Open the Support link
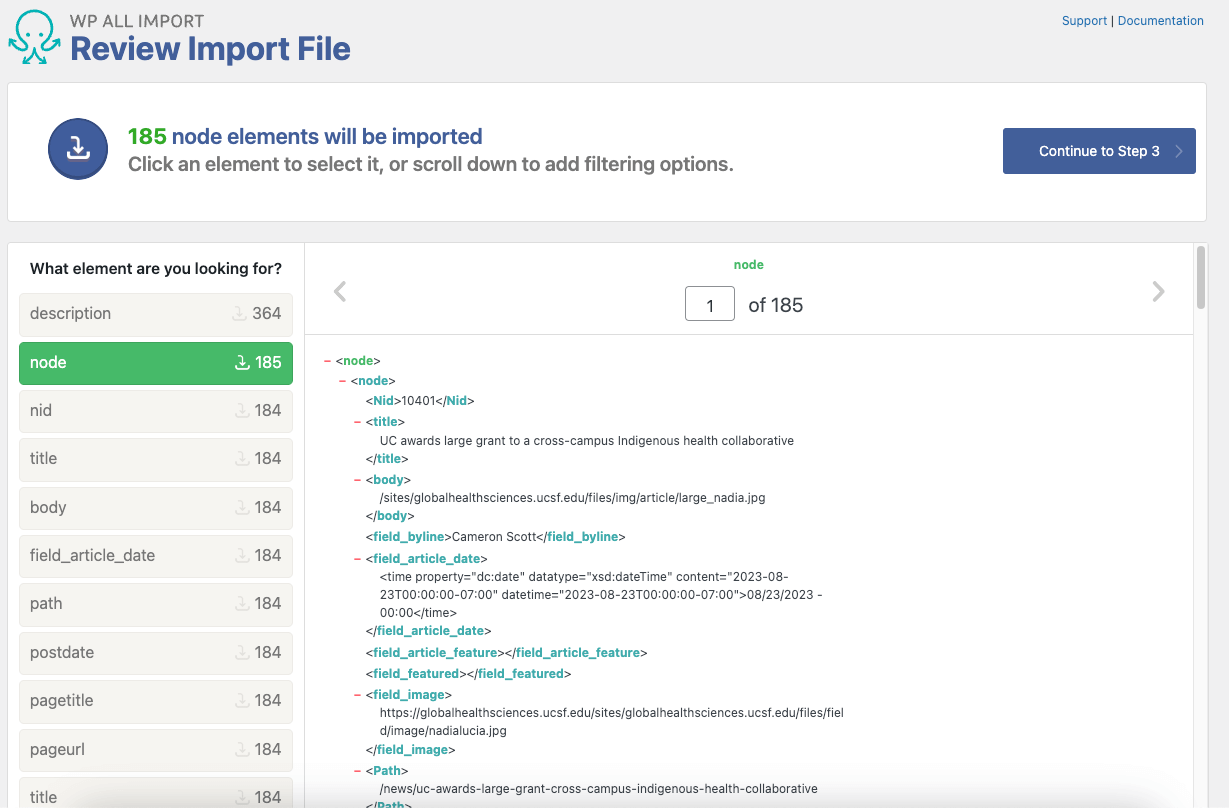 [1084, 20]
